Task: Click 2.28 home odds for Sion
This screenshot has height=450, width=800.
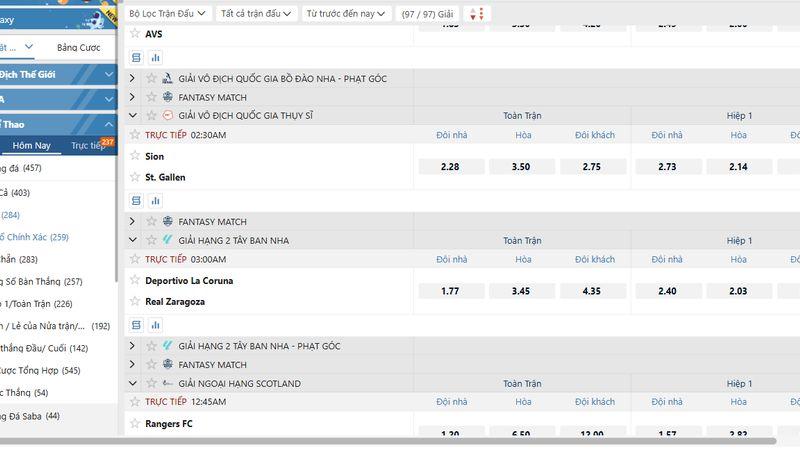Action: coord(450,167)
